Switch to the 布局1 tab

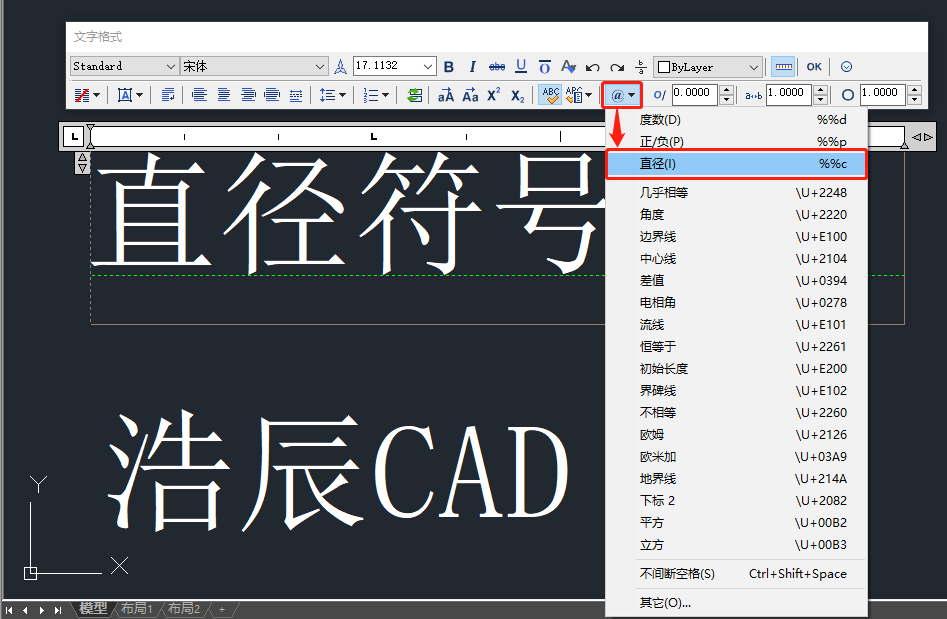(137, 609)
